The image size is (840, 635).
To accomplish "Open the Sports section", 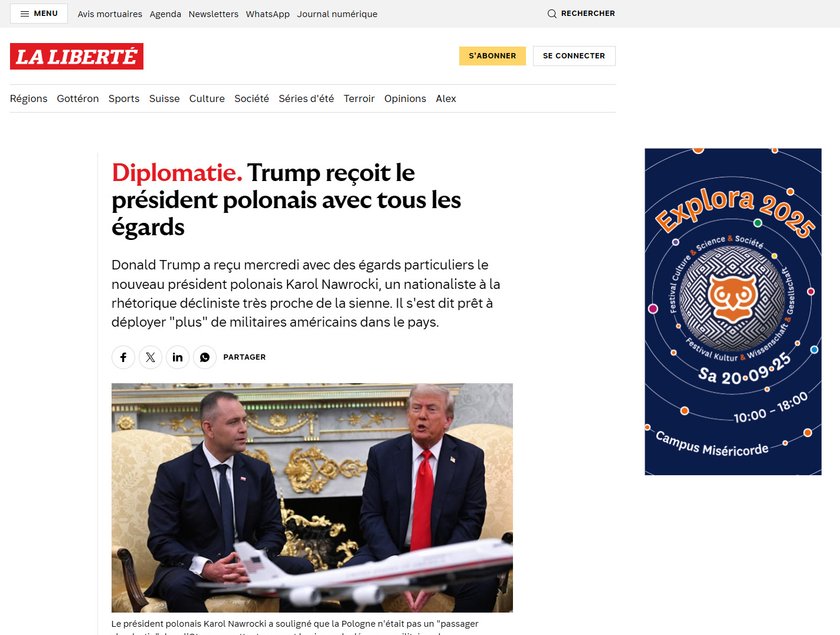I will pos(124,99).
